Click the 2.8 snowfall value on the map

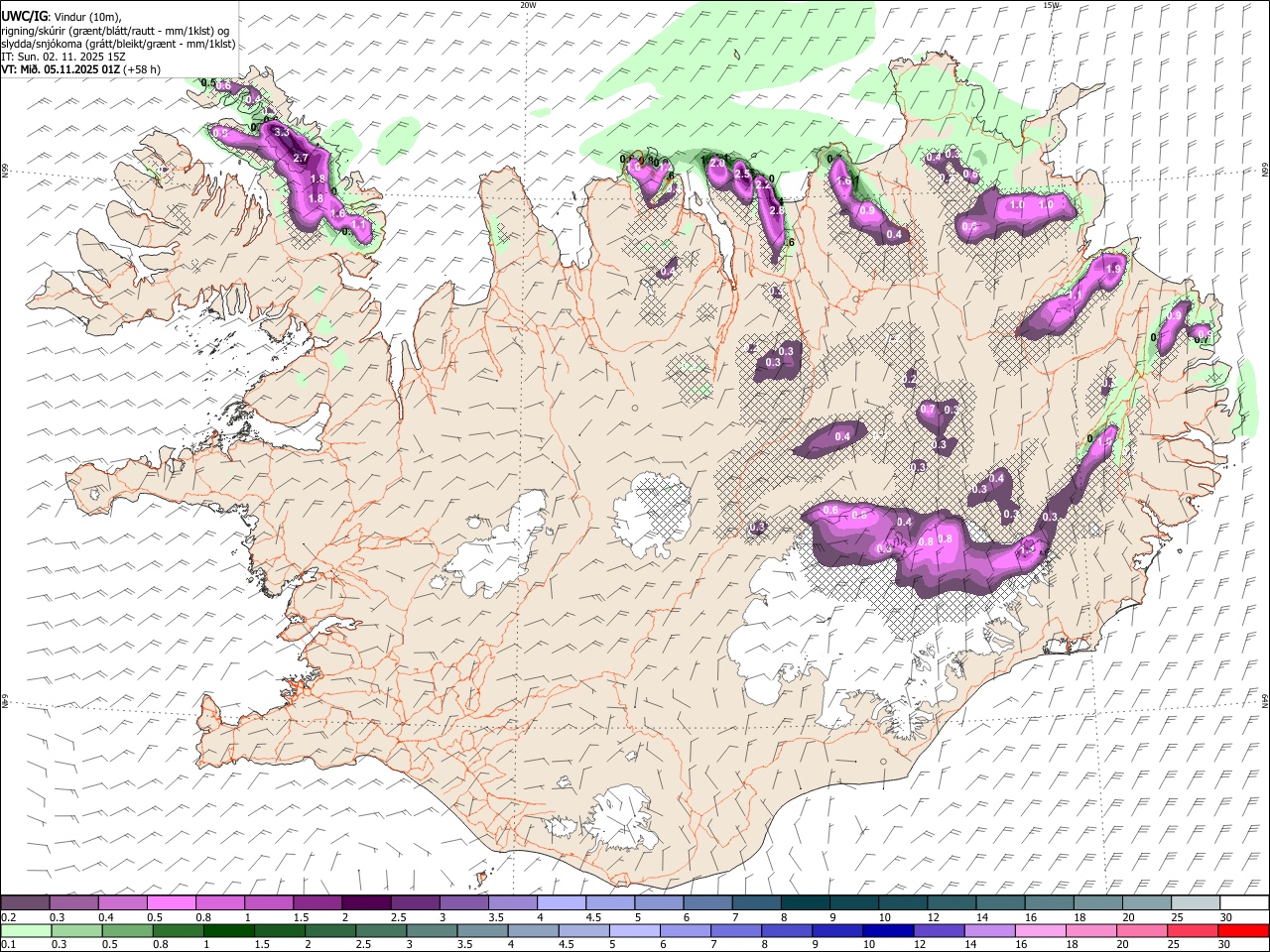point(777,210)
